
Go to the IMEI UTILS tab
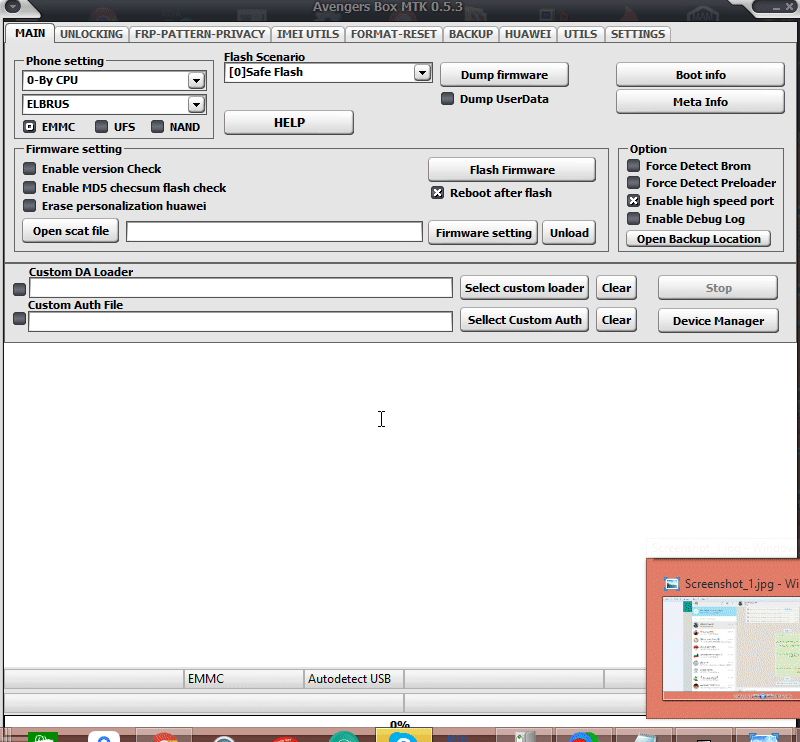[x=308, y=34]
